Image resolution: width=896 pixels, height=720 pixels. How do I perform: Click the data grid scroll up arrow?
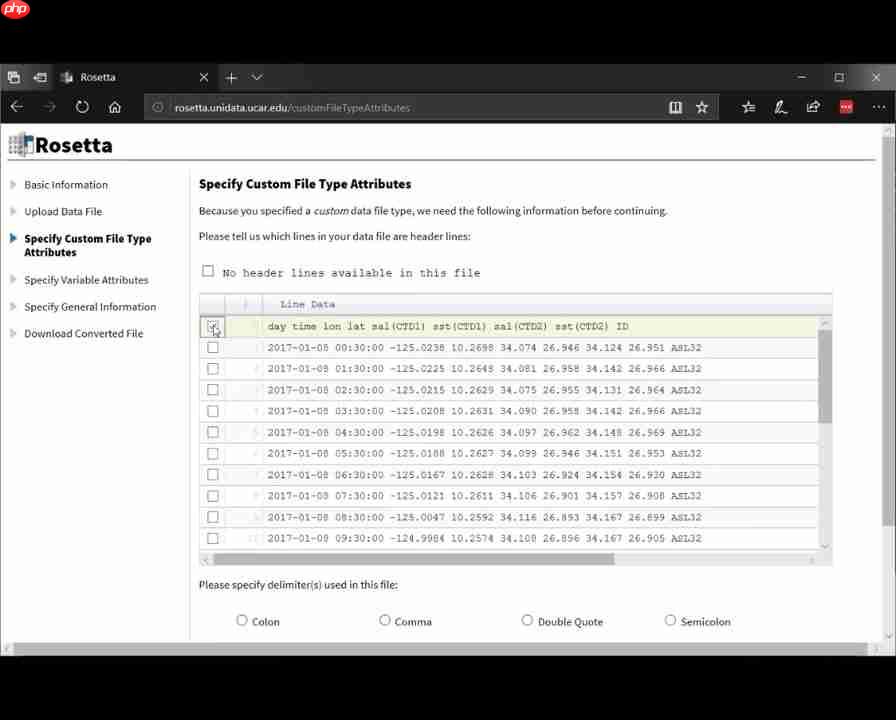(825, 323)
